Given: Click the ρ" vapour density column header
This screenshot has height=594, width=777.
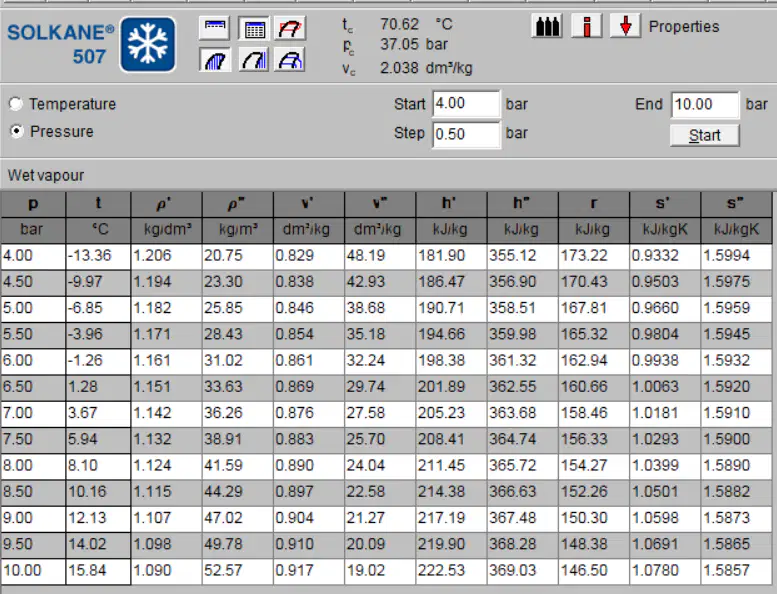Looking at the screenshot, I should point(237,204).
